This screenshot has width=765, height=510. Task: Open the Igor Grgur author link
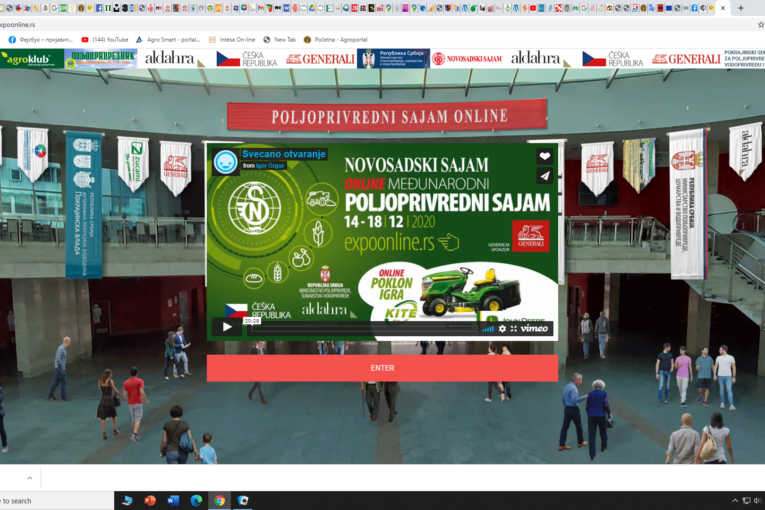270,165
